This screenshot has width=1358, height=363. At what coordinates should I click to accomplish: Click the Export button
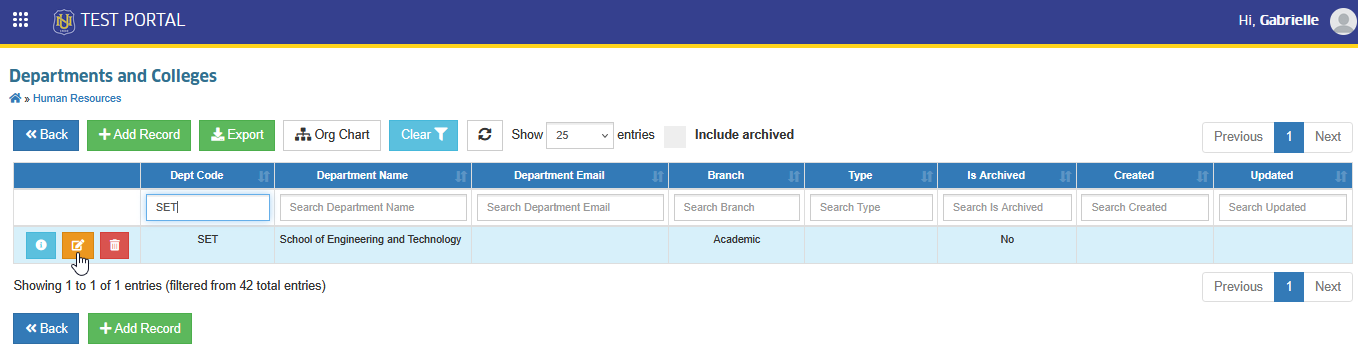(237, 135)
